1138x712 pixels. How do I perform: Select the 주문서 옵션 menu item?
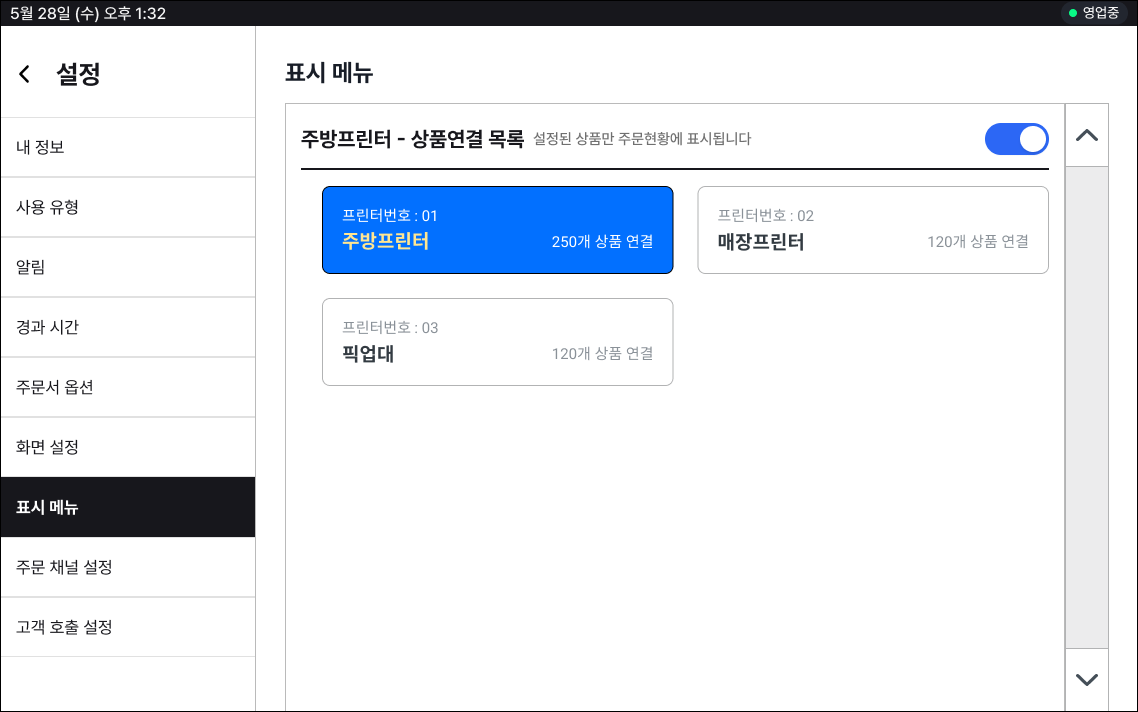[x=127, y=387]
